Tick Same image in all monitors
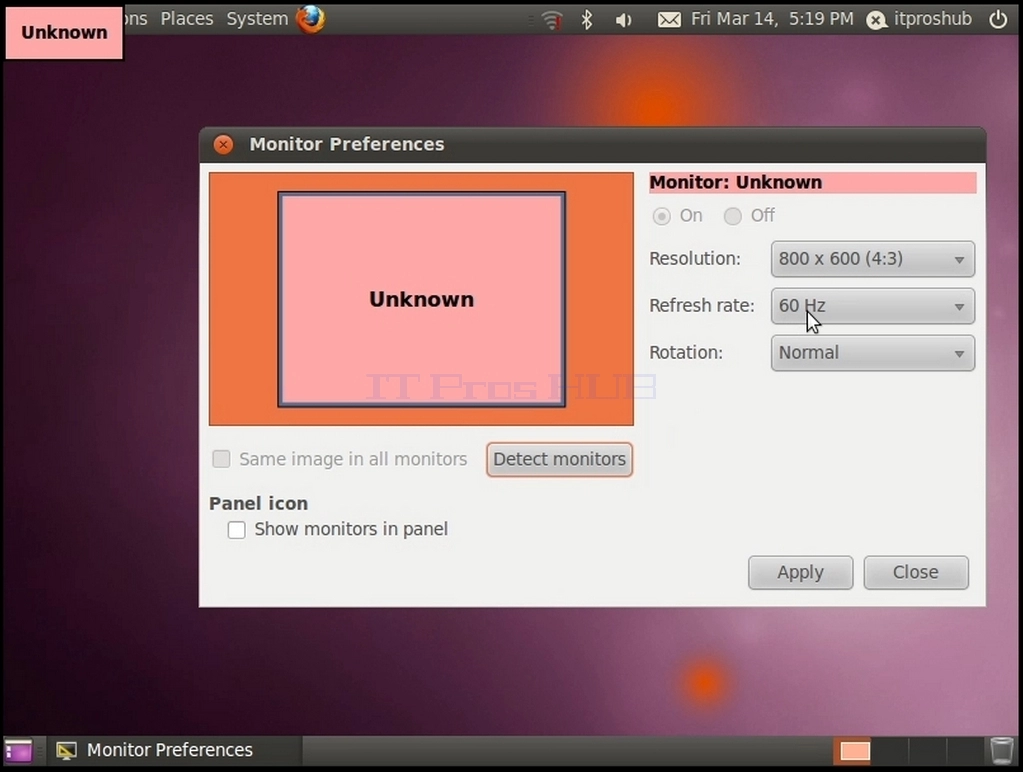The height and width of the screenshot is (772, 1023). coord(221,459)
